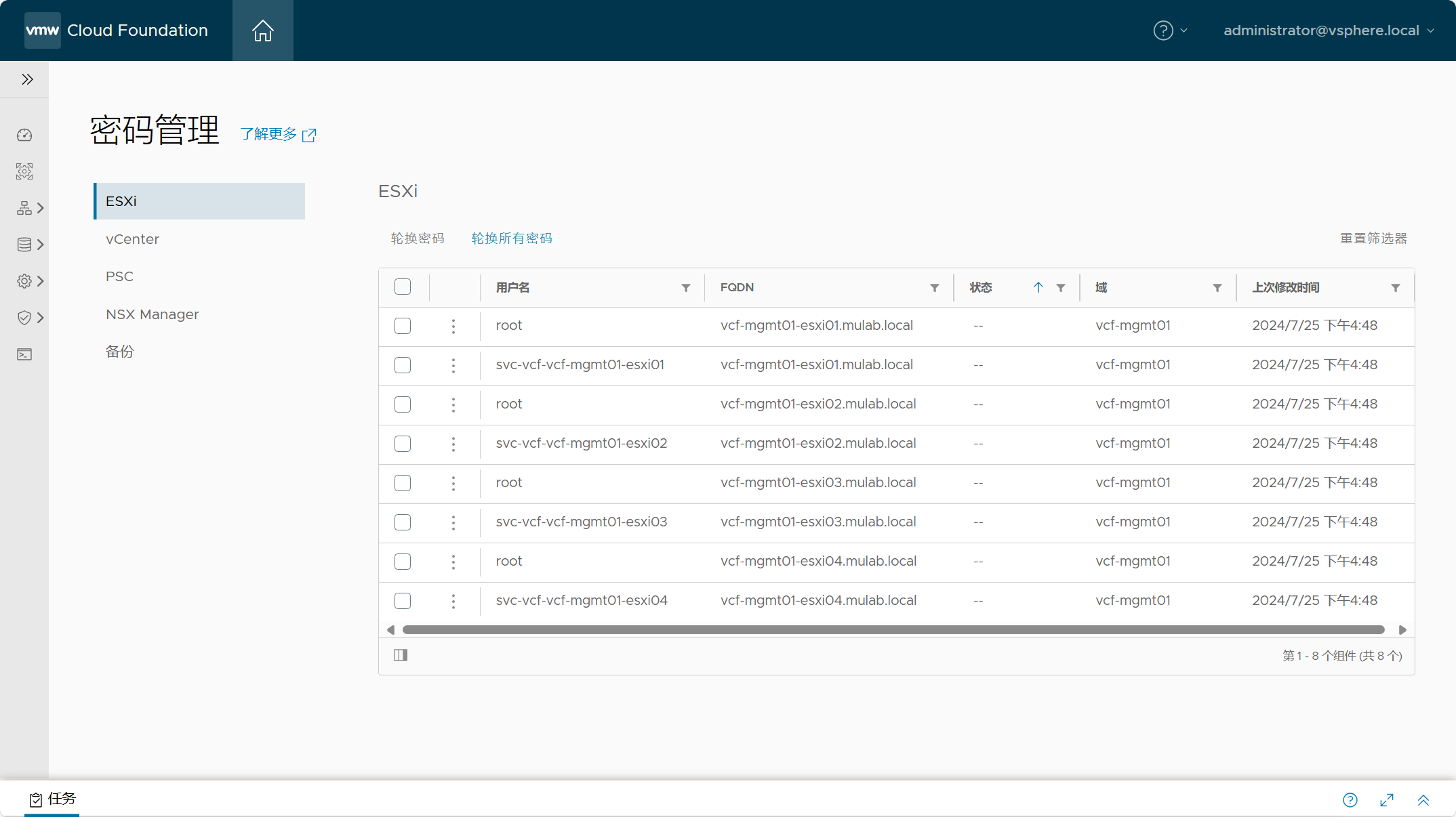Check the root esxi03 row checkbox
Image resolution: width=1456 pixels, height=817 pixels.
(x=403, y=483)
